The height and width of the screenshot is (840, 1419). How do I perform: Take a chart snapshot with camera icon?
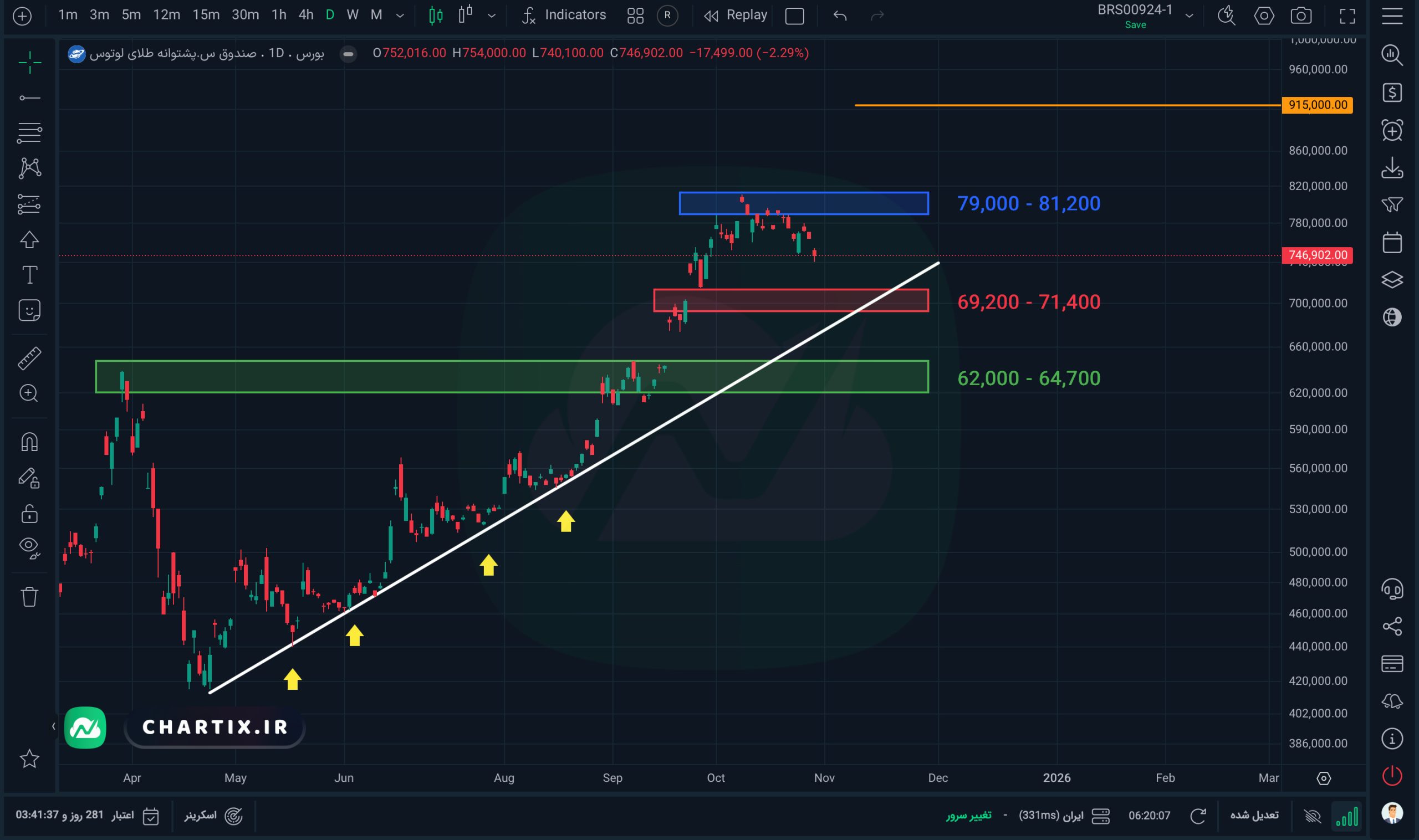(1300, 16)
